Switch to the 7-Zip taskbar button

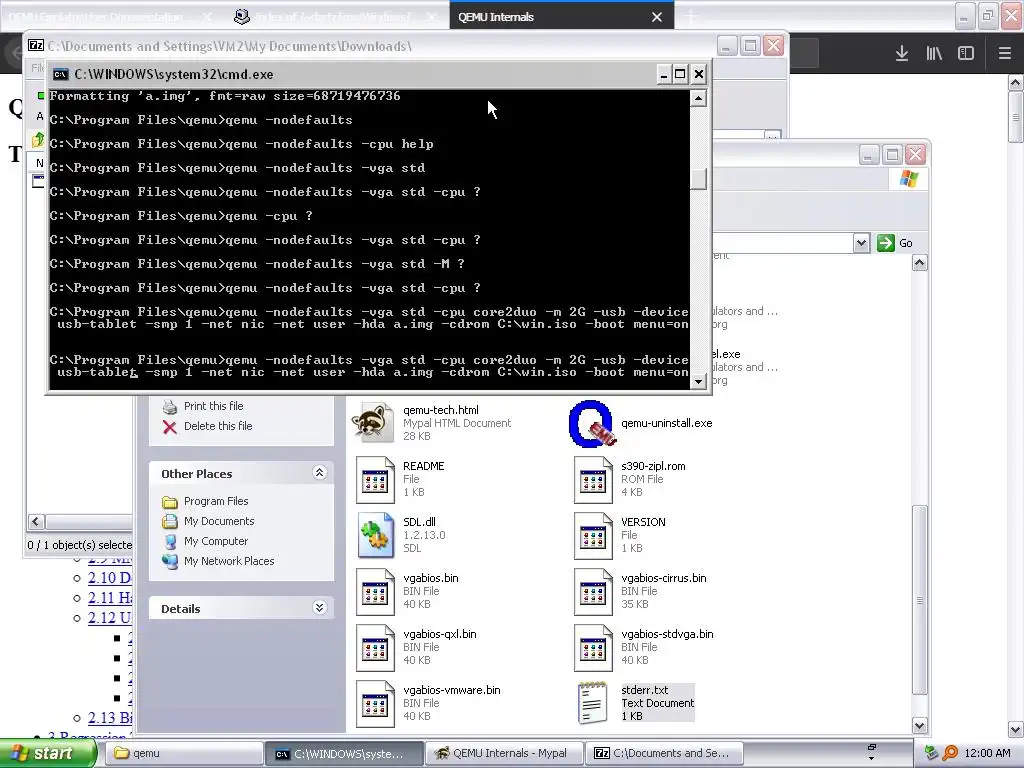663,753
